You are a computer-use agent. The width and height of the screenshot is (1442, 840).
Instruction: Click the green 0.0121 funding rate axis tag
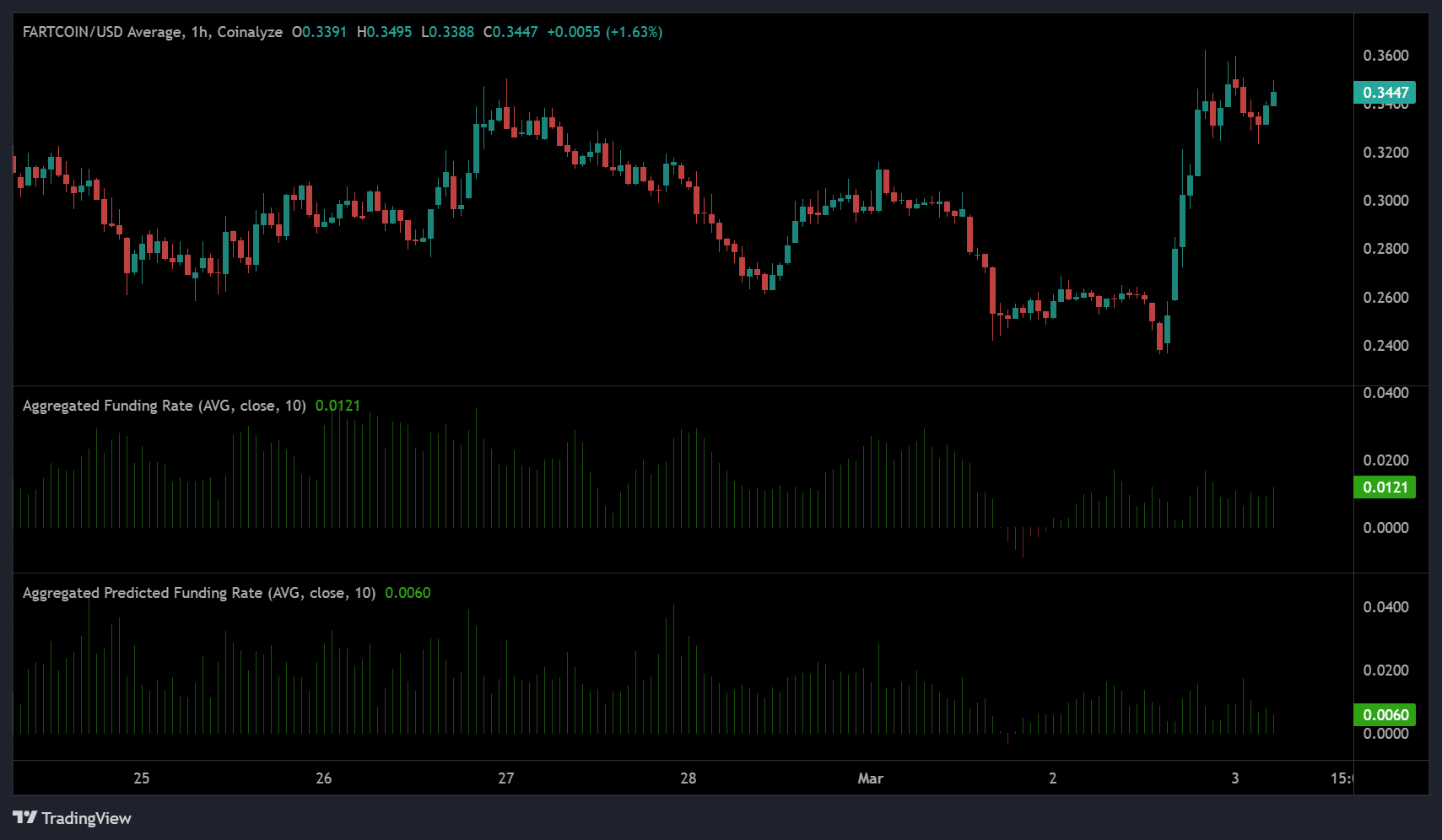(1385, 487)
